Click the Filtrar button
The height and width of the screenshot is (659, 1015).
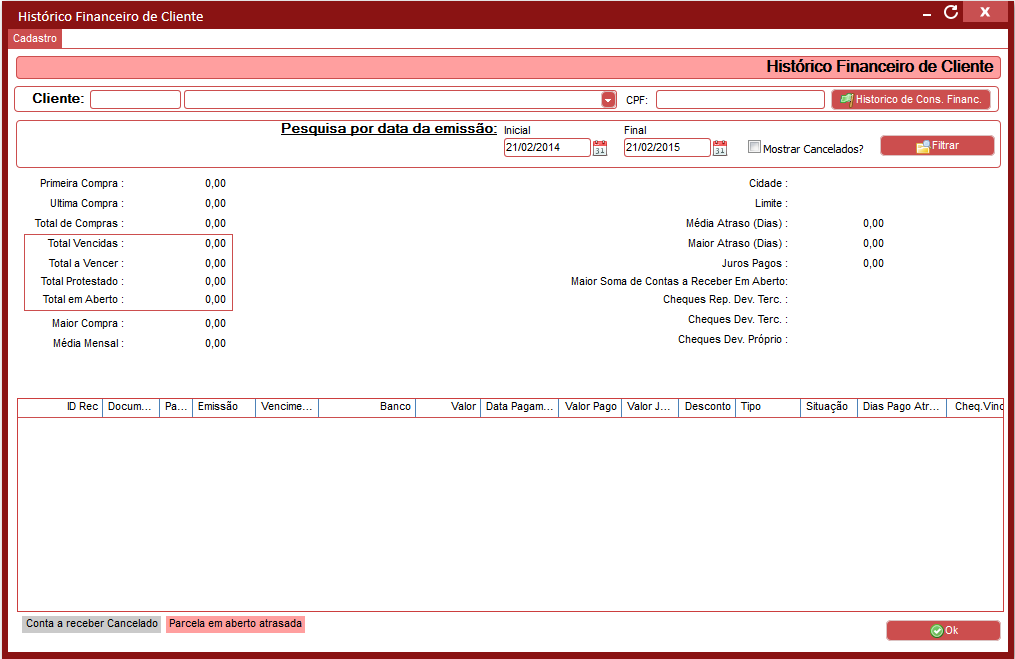(x=937, y=146)
